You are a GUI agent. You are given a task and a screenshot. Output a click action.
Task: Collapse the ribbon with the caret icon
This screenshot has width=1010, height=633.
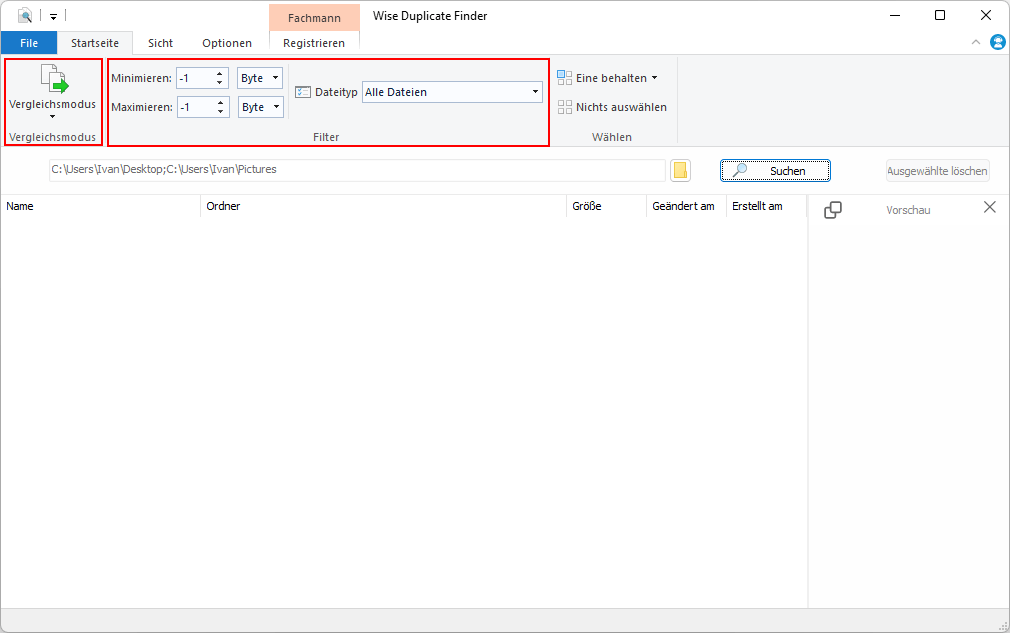(976, 43)
